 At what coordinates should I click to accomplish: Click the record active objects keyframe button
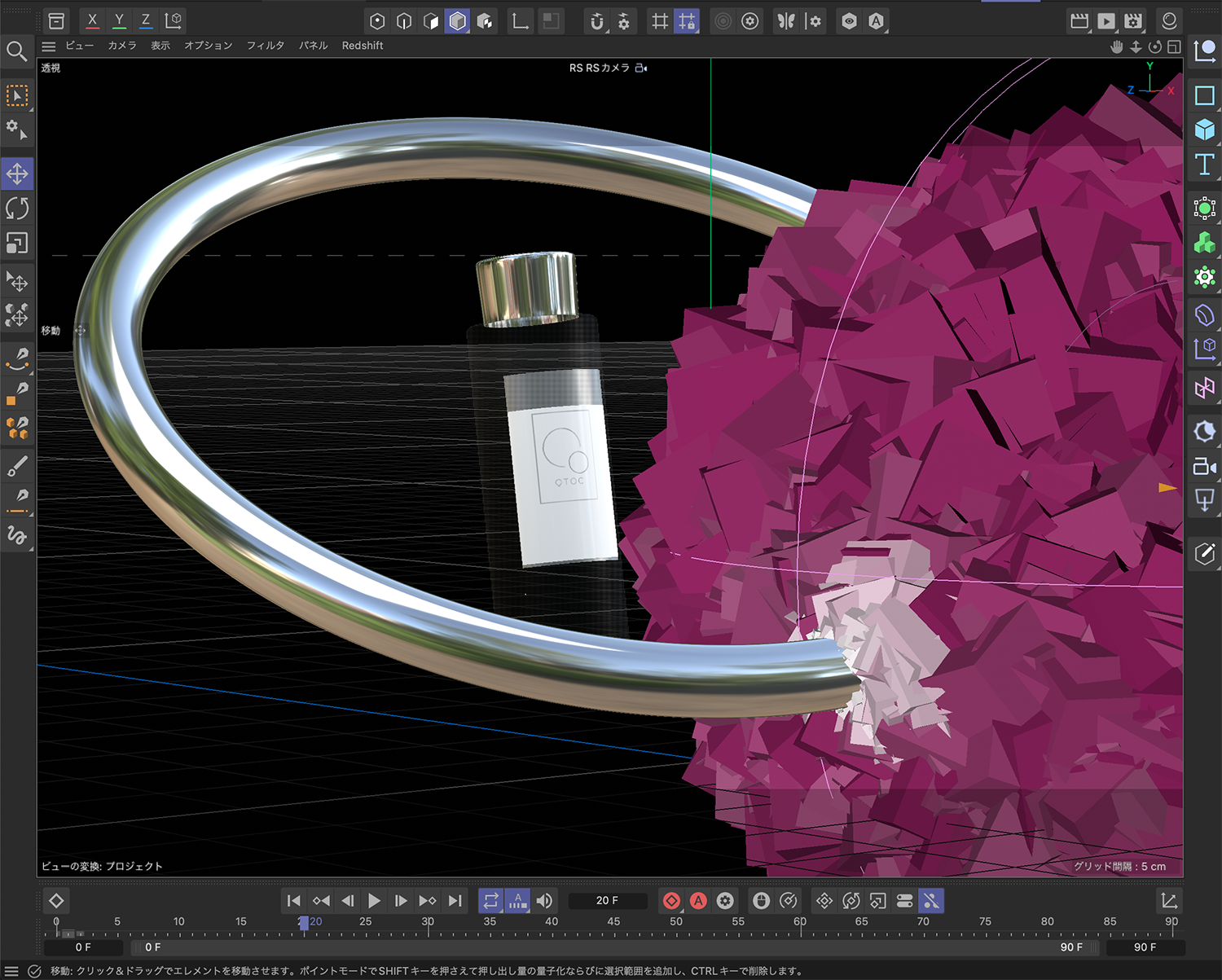point(671,900)
